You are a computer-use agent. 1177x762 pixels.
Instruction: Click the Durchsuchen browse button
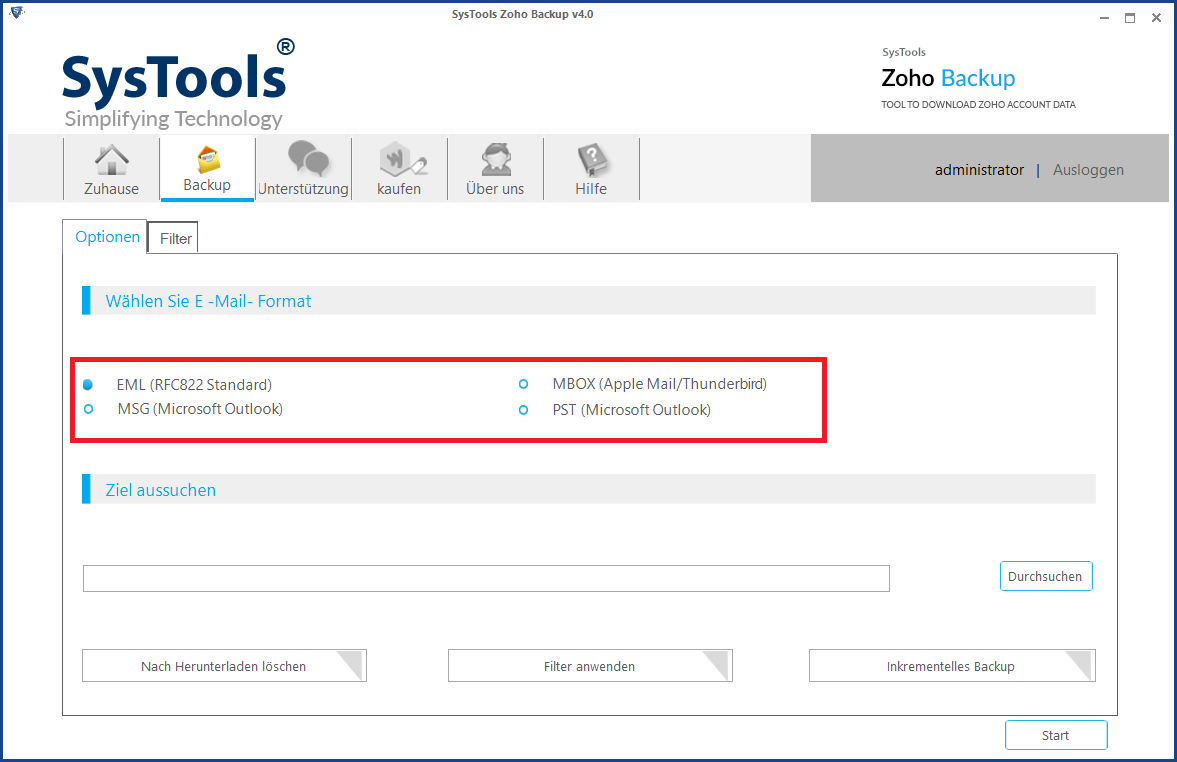click(x=1046, y=577)
